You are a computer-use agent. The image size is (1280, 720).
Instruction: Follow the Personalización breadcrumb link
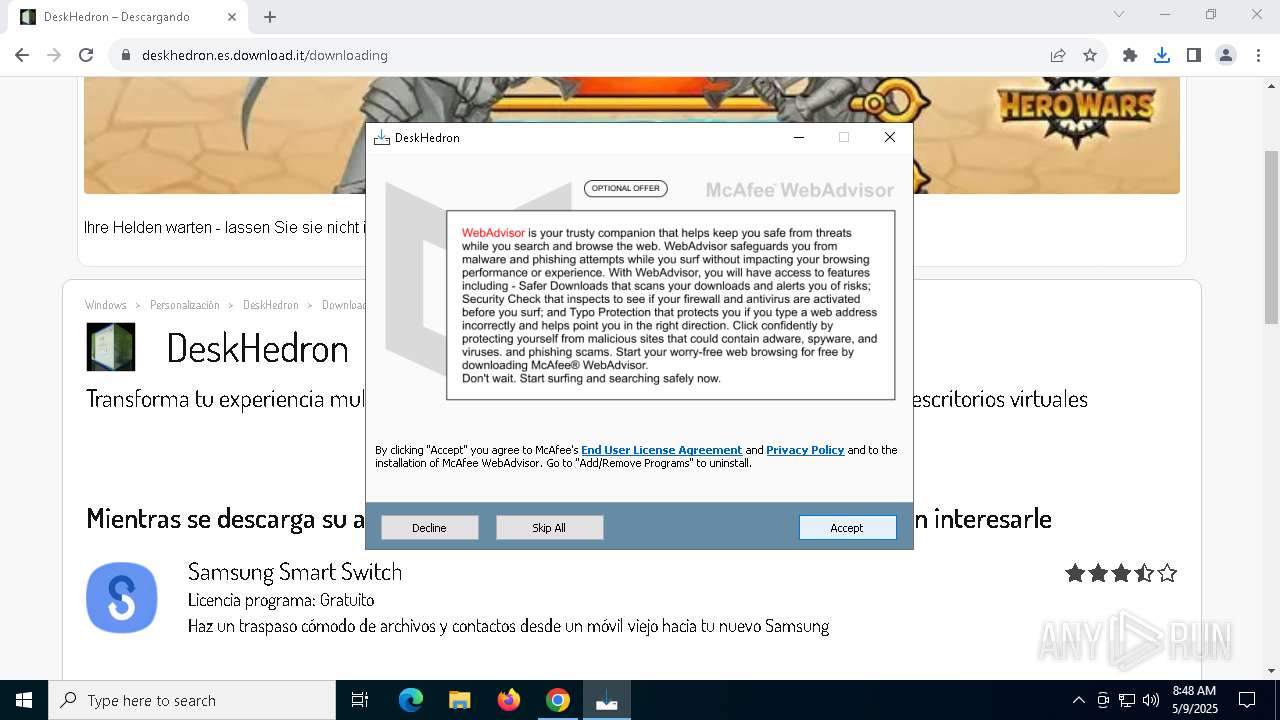click(x=185, y=305)
